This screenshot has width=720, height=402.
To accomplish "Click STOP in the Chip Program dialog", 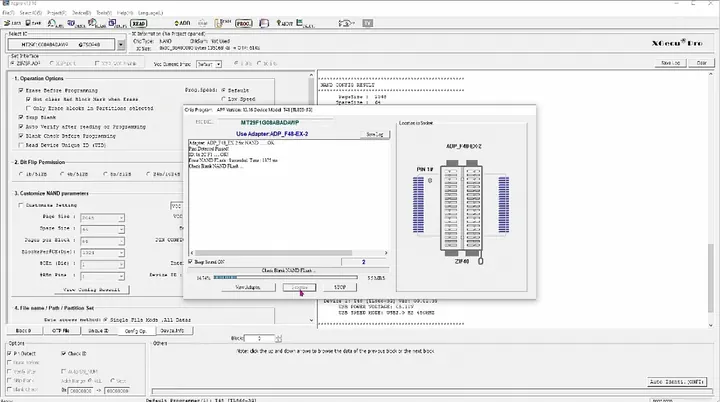I will 340,287.
